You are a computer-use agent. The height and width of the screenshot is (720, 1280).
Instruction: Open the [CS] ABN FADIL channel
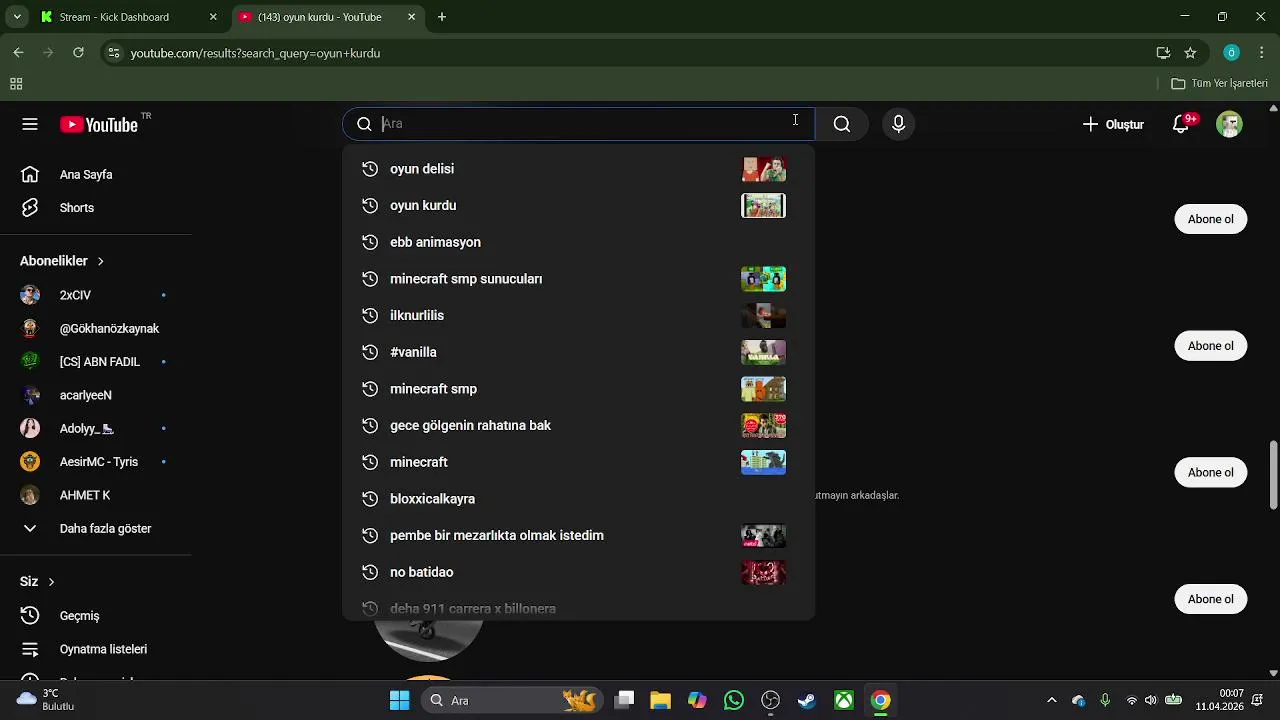[95, 362]
